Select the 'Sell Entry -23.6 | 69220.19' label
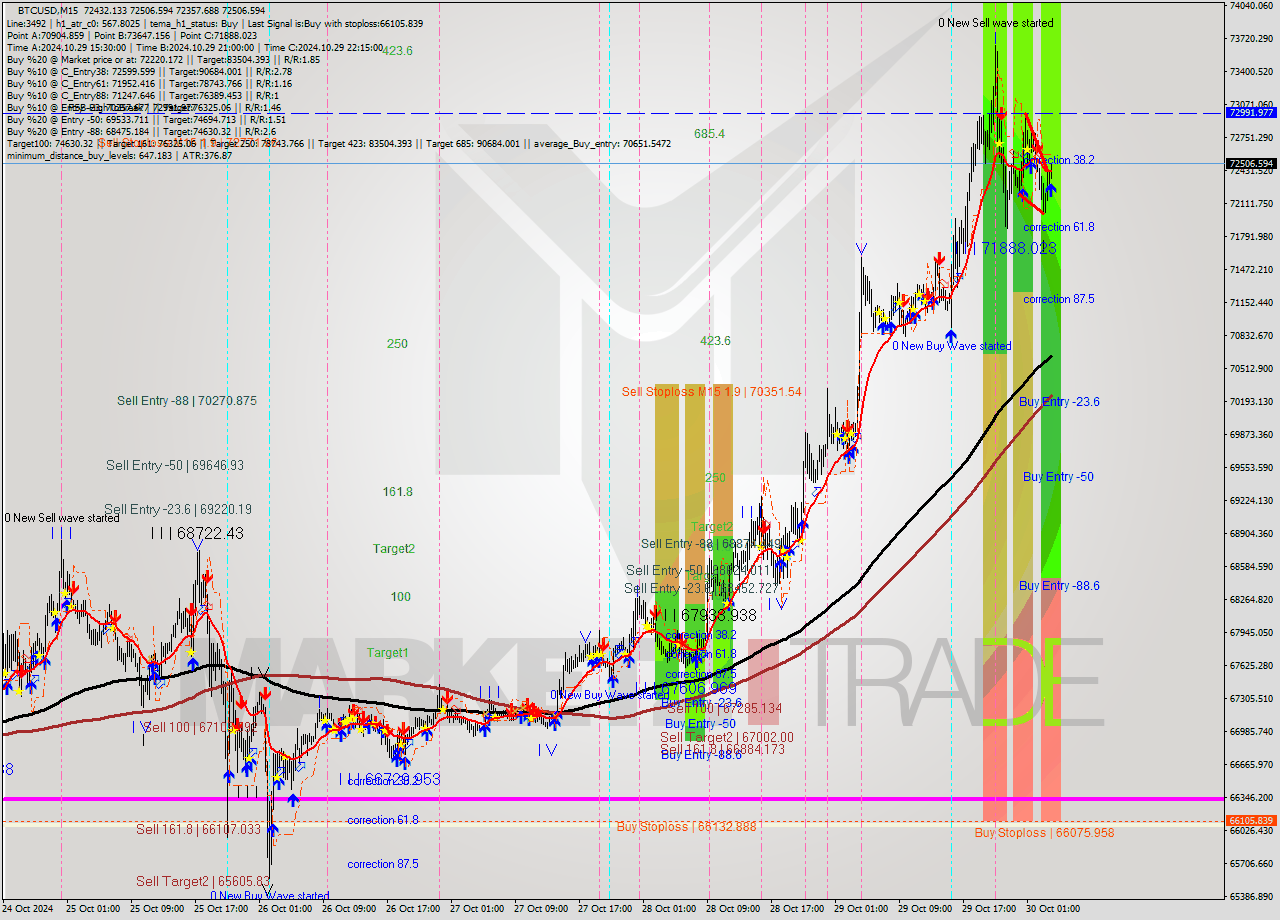1280x920 pixels. click(178, 509)
